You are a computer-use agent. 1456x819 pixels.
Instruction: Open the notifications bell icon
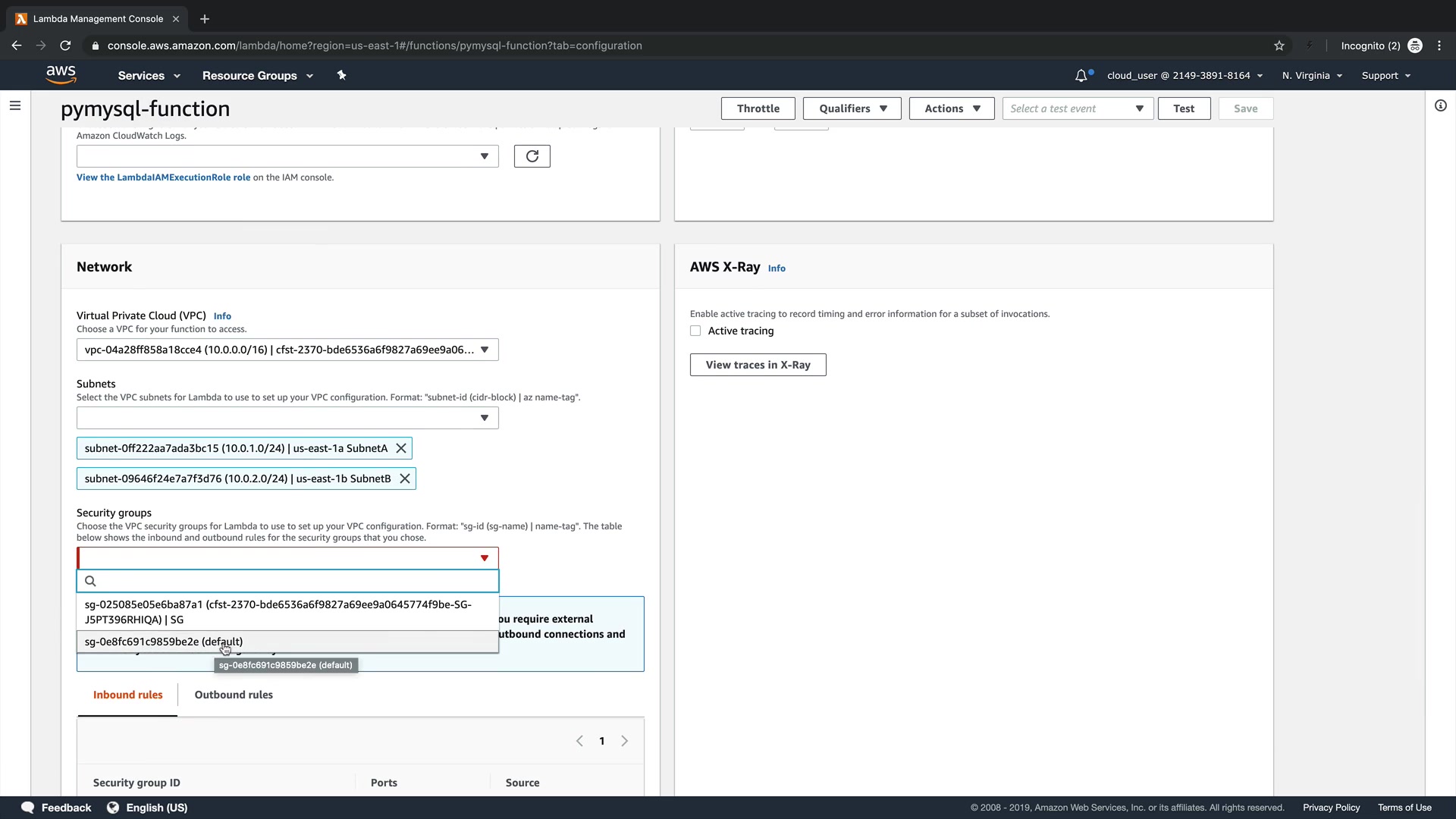pos(1081,75)
